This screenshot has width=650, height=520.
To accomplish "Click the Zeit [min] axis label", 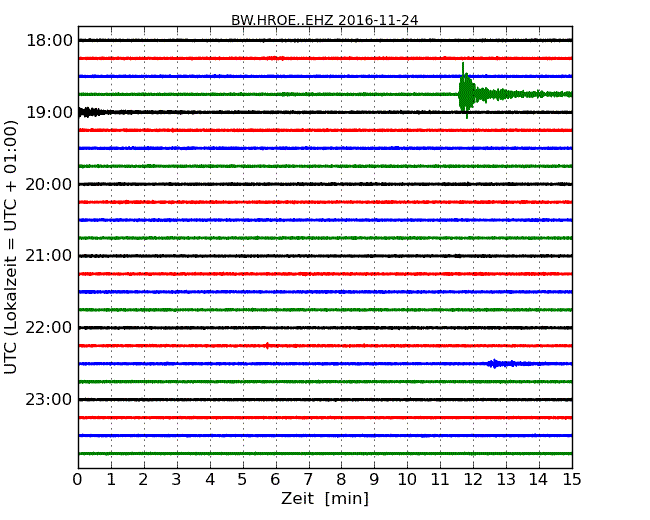I will pos(325,498).
